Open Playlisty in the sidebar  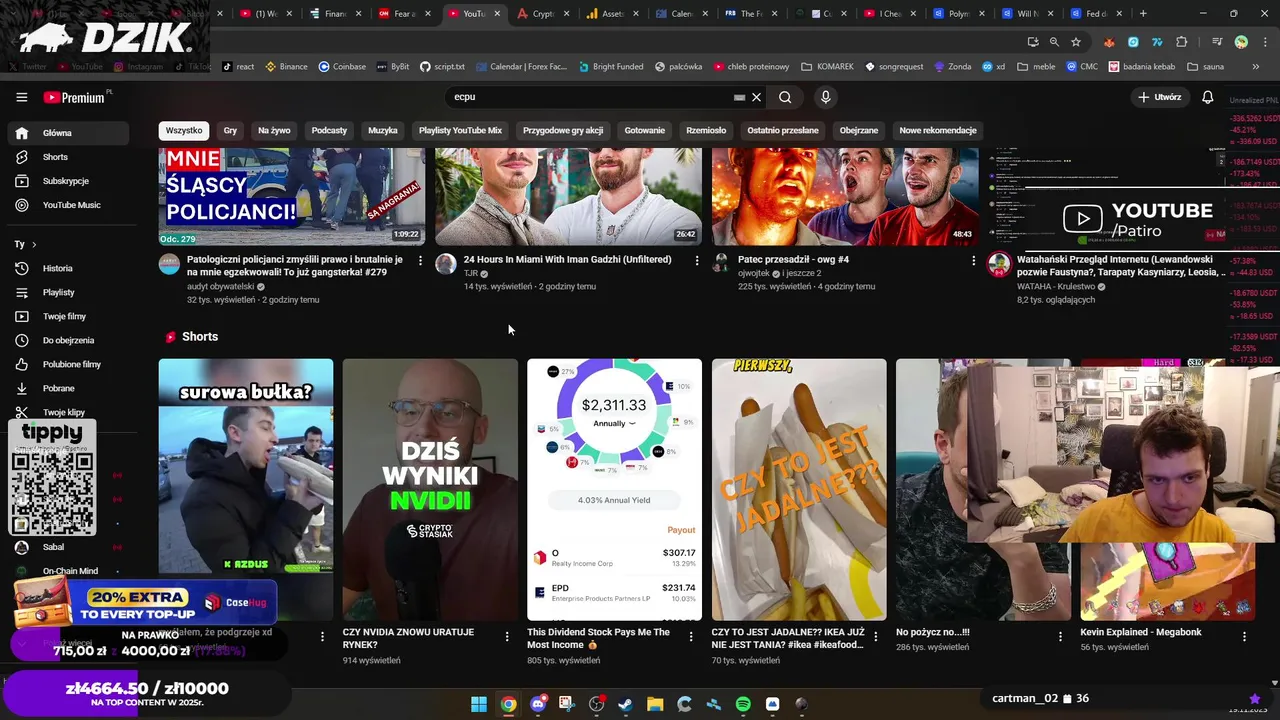click(66, 292)
